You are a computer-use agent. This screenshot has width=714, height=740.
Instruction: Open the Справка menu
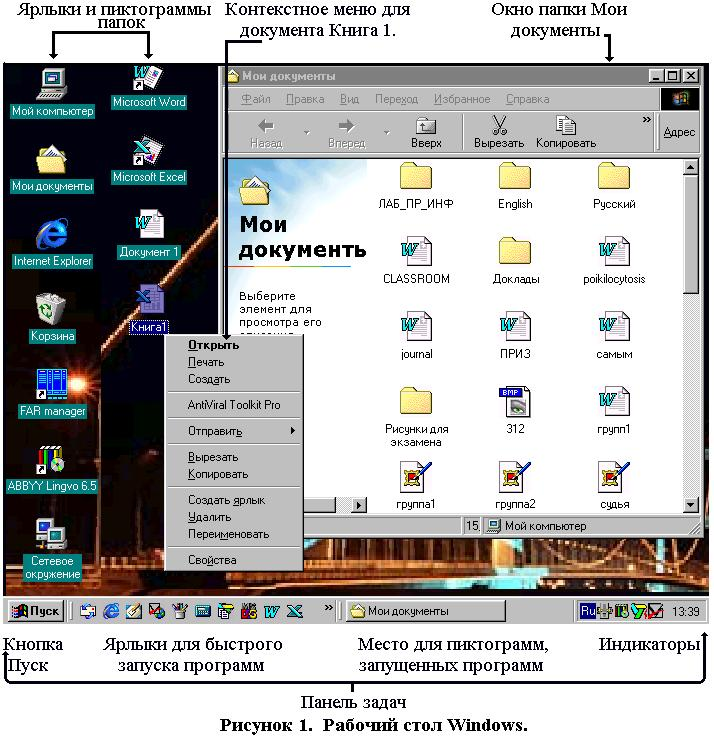(527, 99)
